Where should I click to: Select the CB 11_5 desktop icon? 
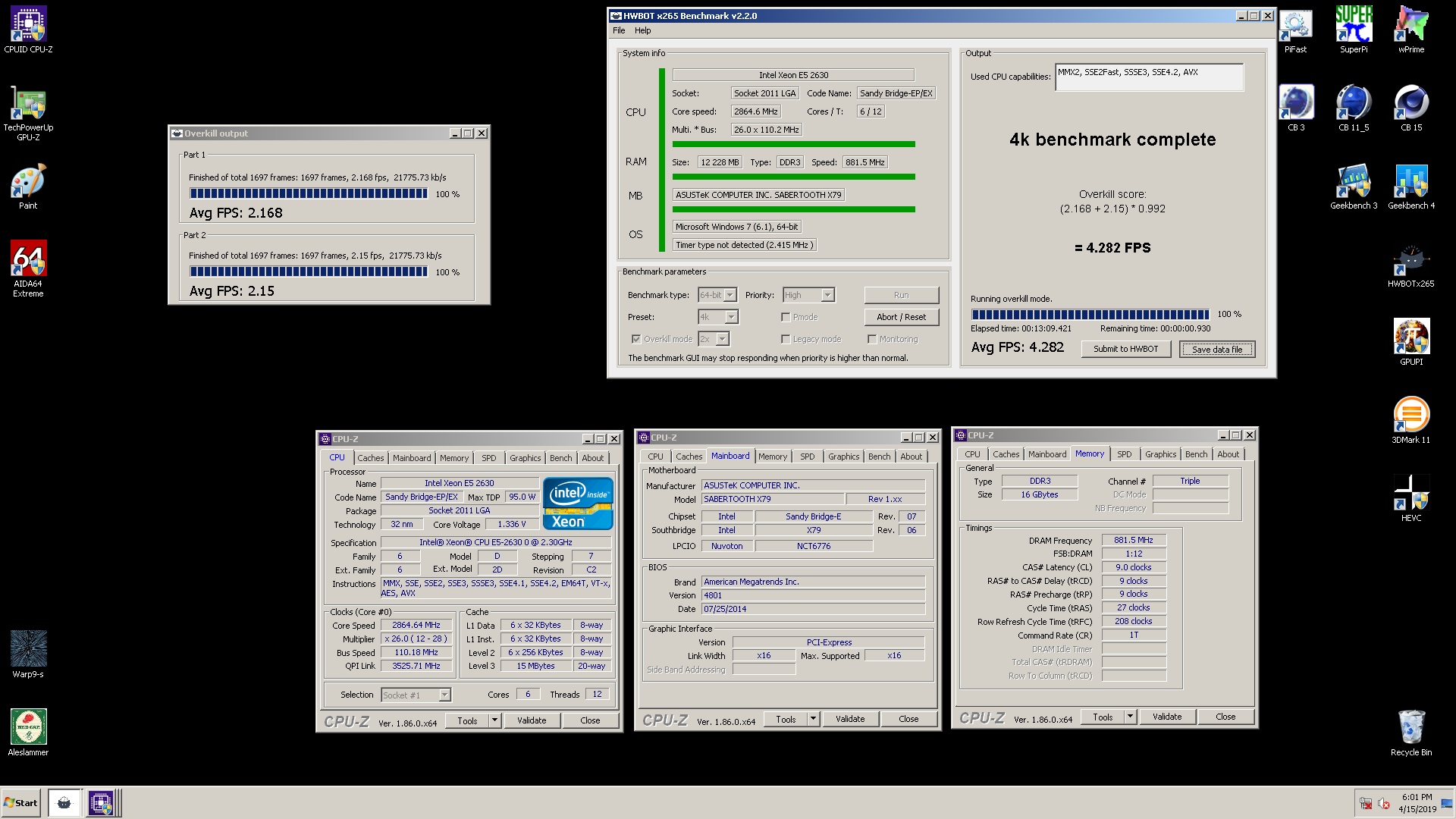tap(1354, 108)
